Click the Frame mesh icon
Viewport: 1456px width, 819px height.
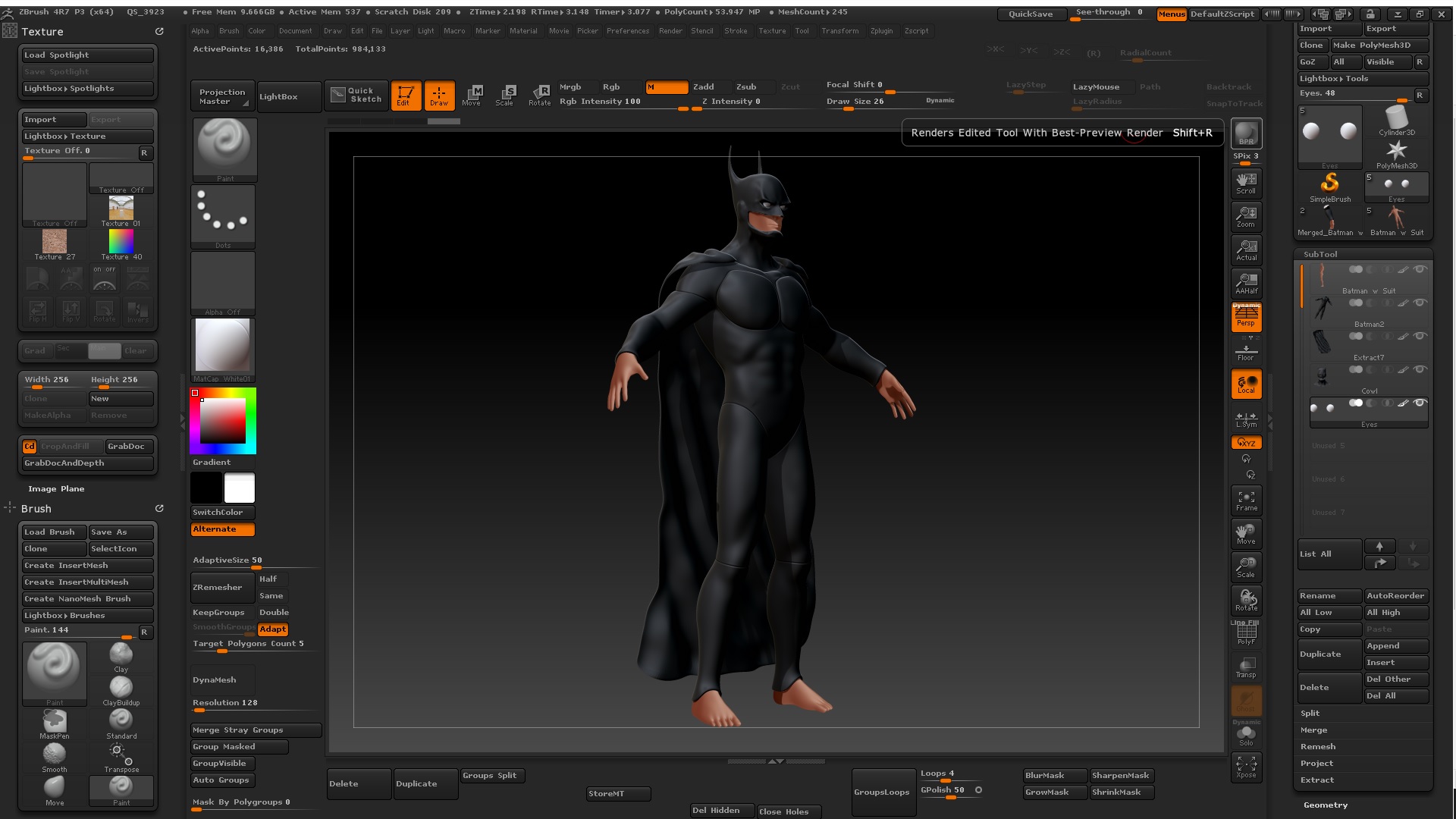coord(1246,500)
